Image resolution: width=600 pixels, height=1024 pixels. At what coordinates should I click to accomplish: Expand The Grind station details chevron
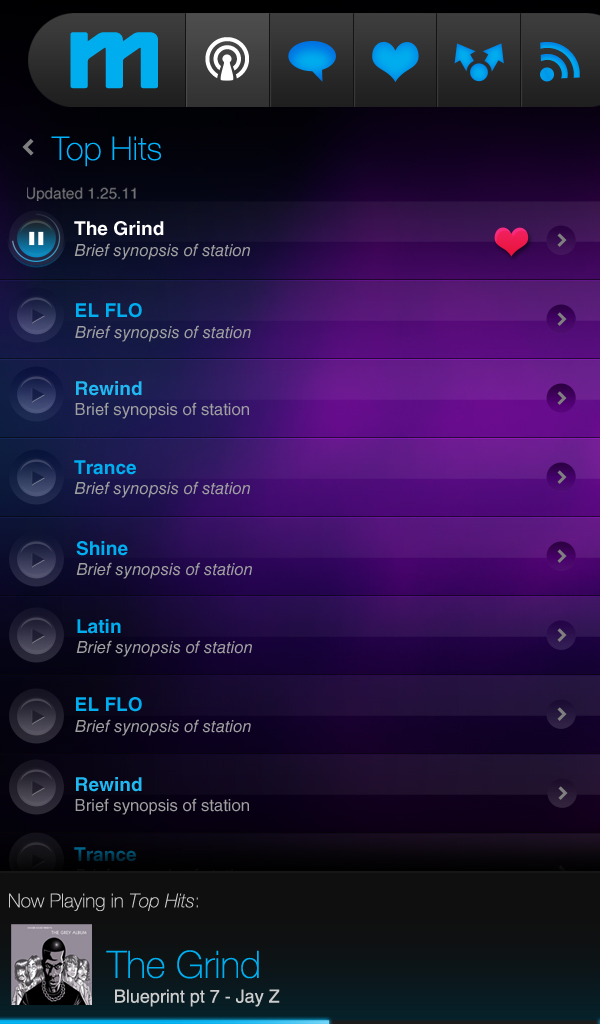(x=562, y=240)
